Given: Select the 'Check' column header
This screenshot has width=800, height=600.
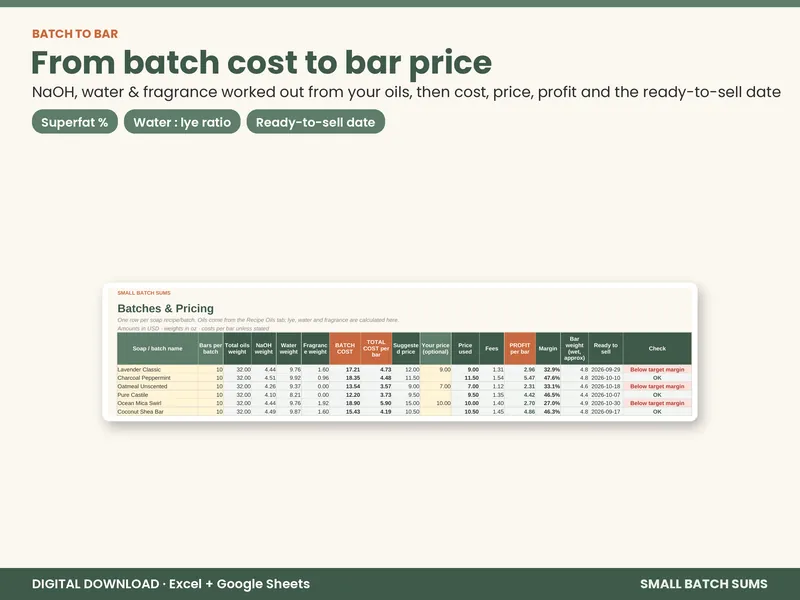Looking at the screenshot, I should click(657, 348).
